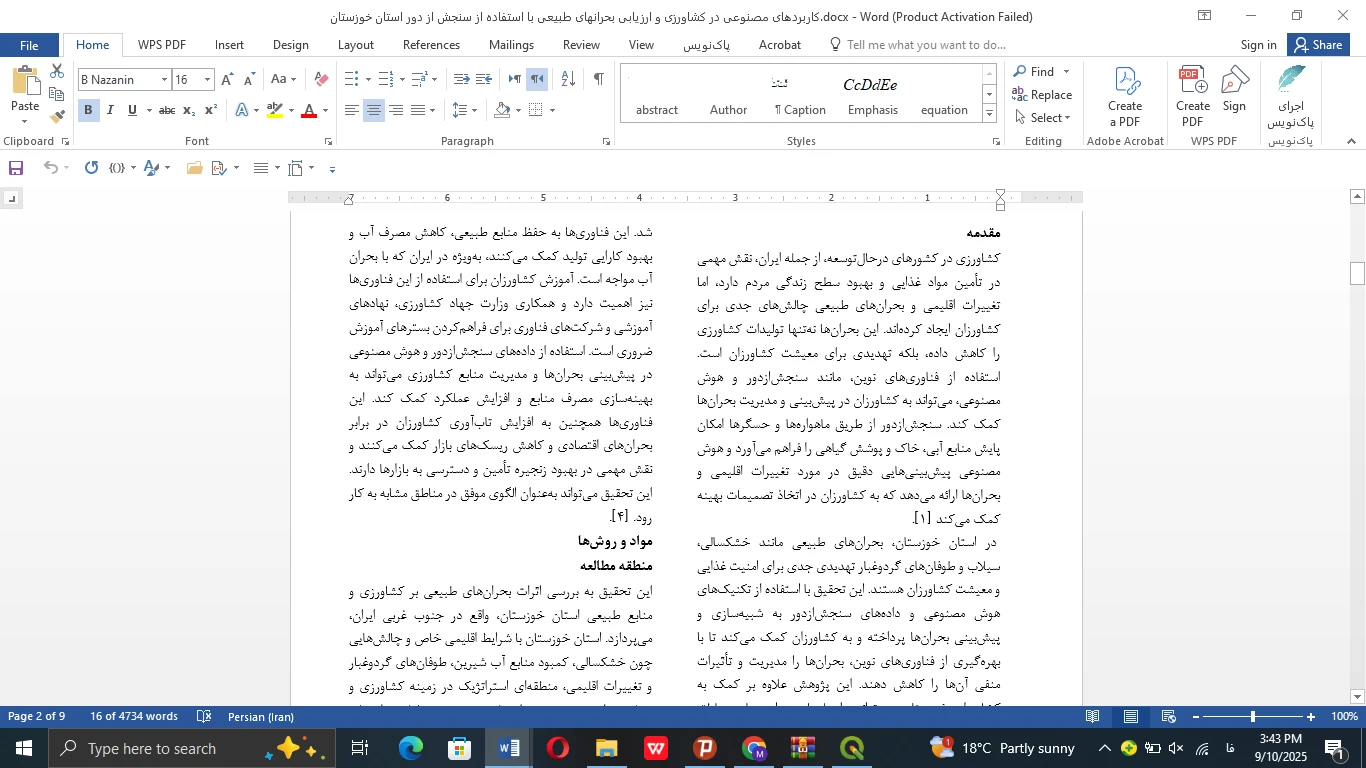Click the Sort A-Z icon
The height and width of the screenshot is (768, 1366).
[567, 80]
